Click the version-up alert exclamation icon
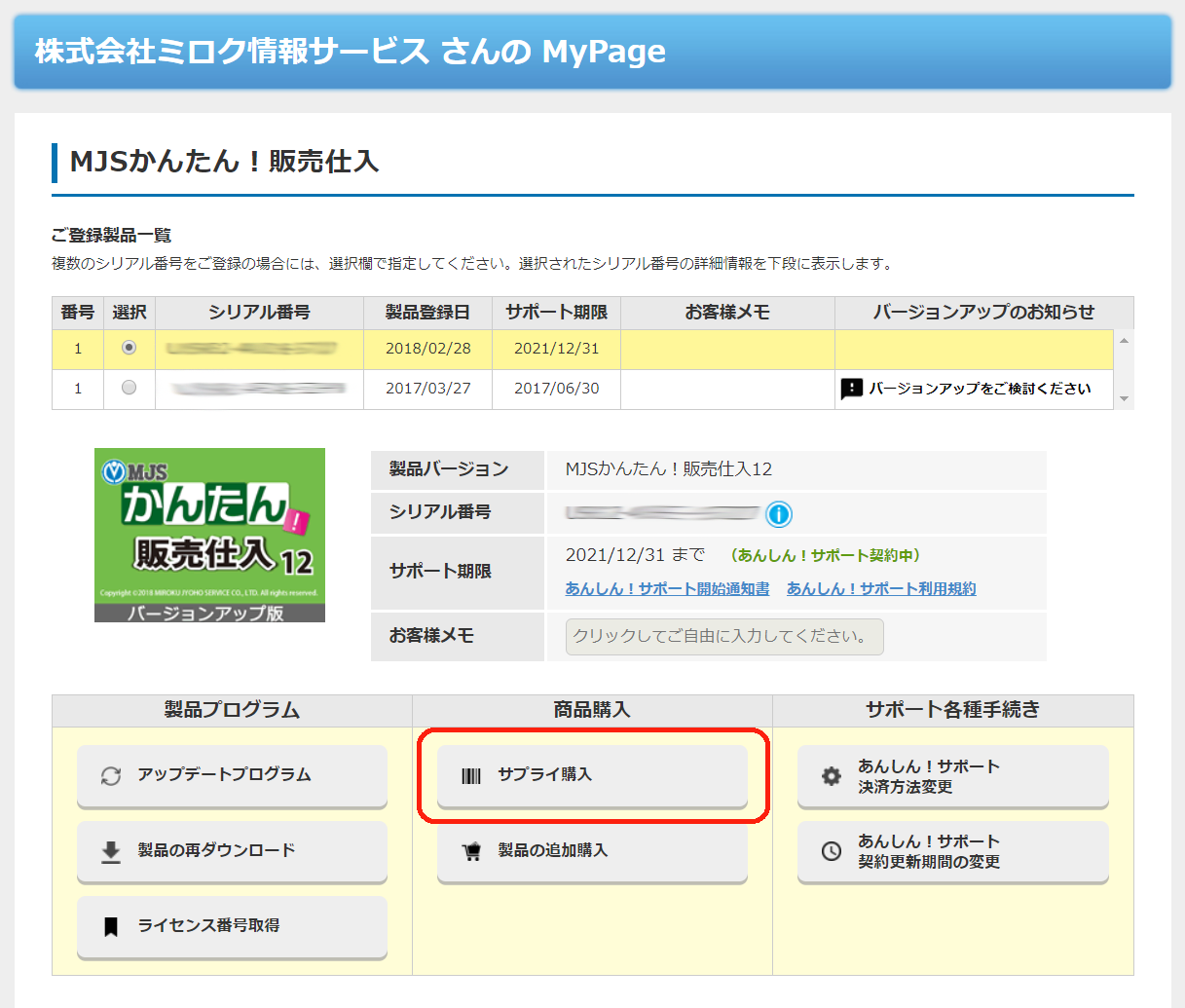 point(852,389)
